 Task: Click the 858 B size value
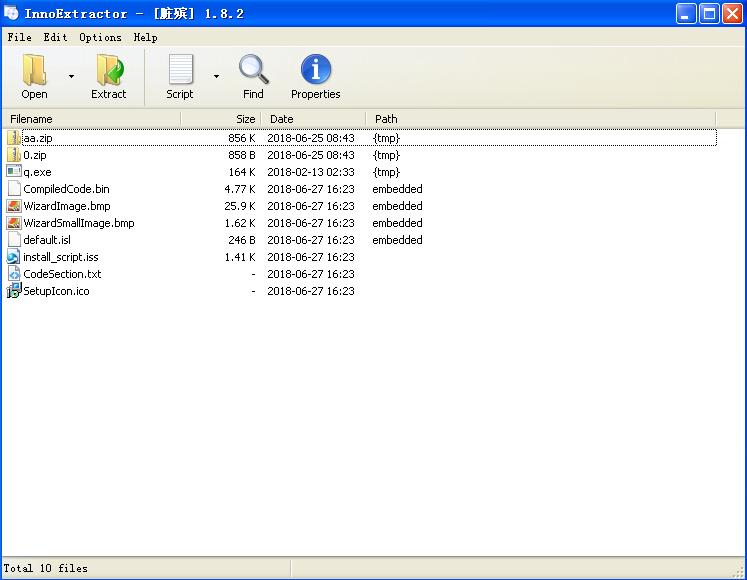[242, 155]
